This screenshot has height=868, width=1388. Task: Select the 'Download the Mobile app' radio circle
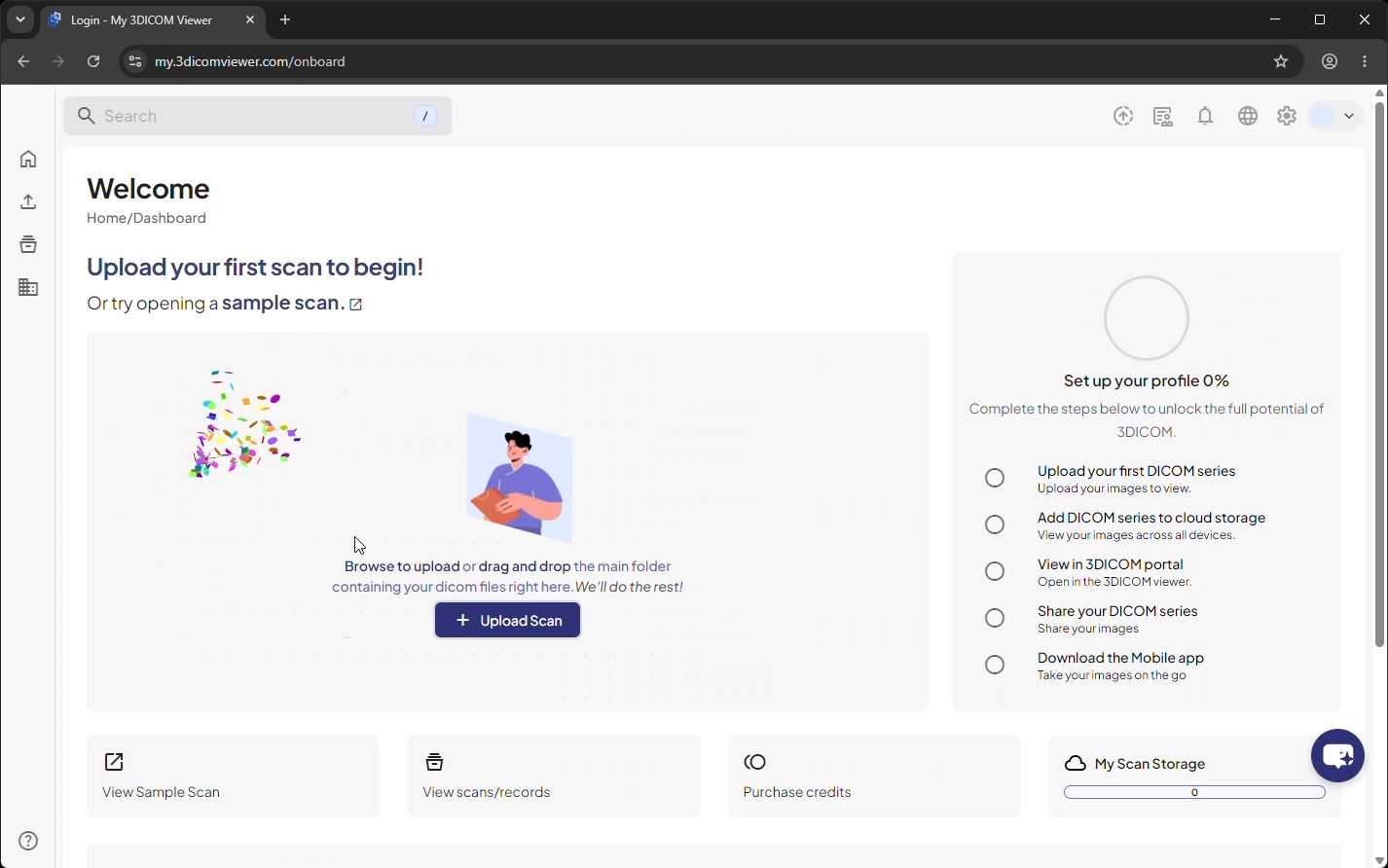995,665
